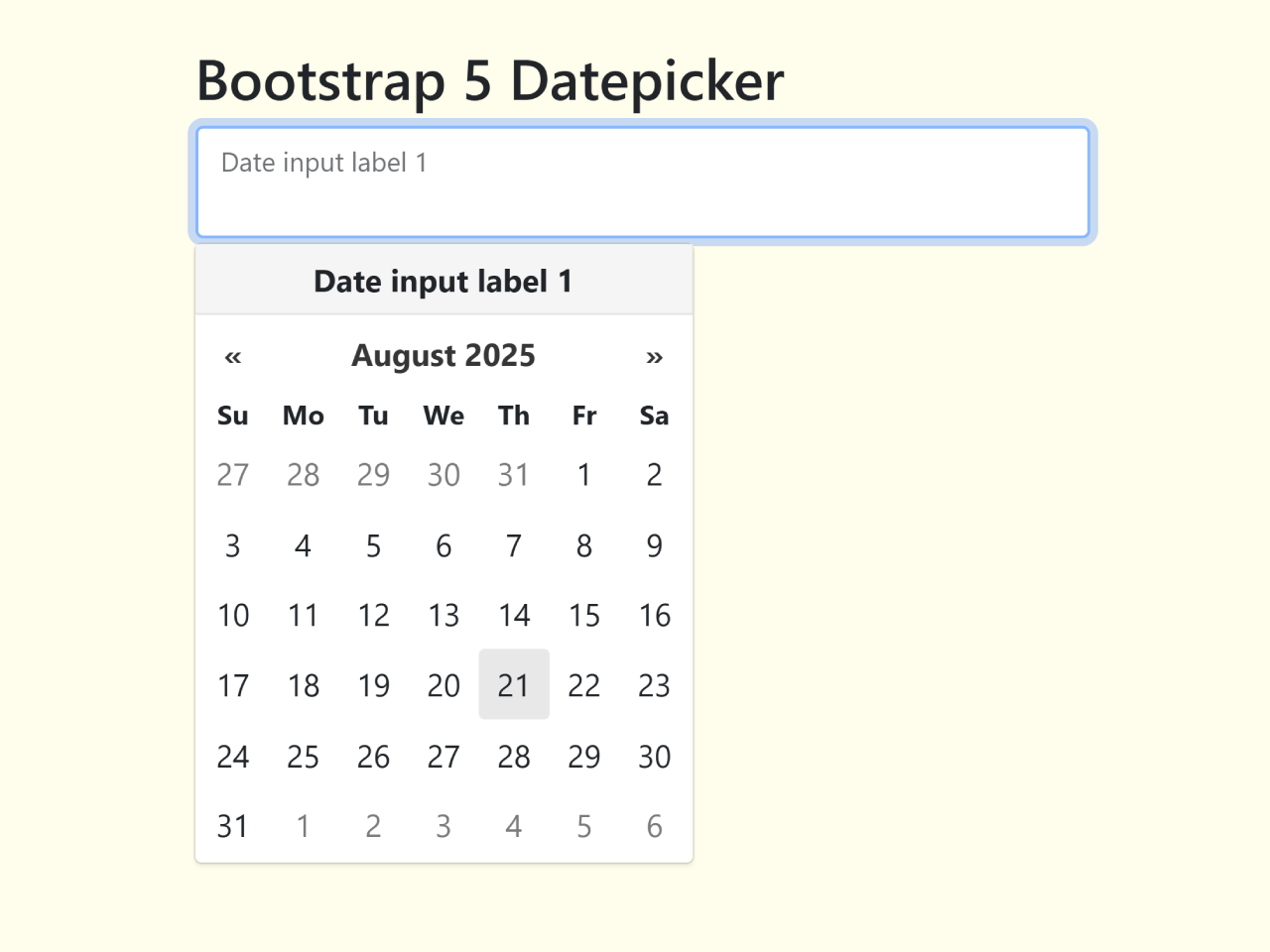Select the highlighted date 21
Screen dimensions: 1270x952
click(x=514, y=684)
